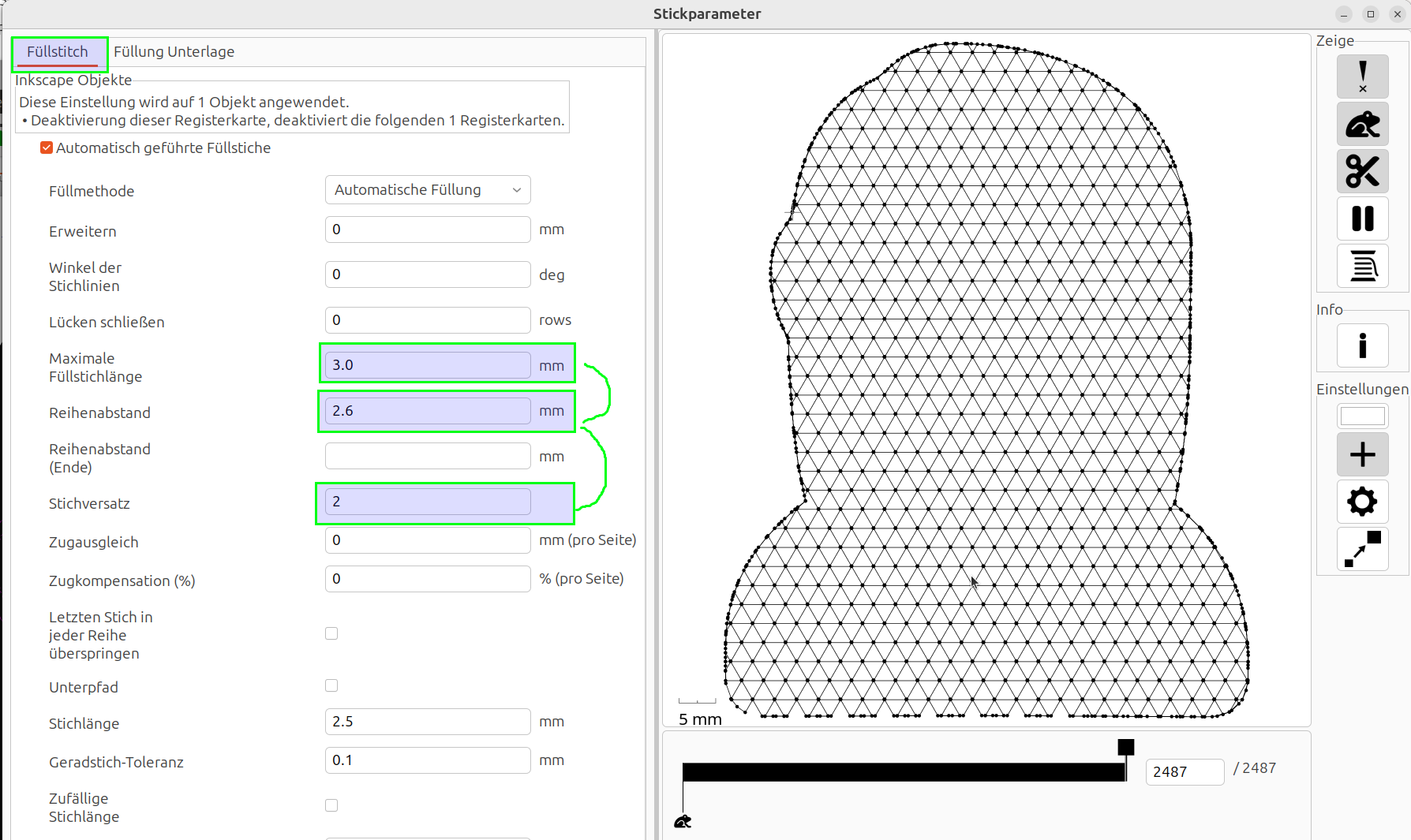Open the Füllmethode dropdown
Screen dimensions: 1411x840
(427, 190)
